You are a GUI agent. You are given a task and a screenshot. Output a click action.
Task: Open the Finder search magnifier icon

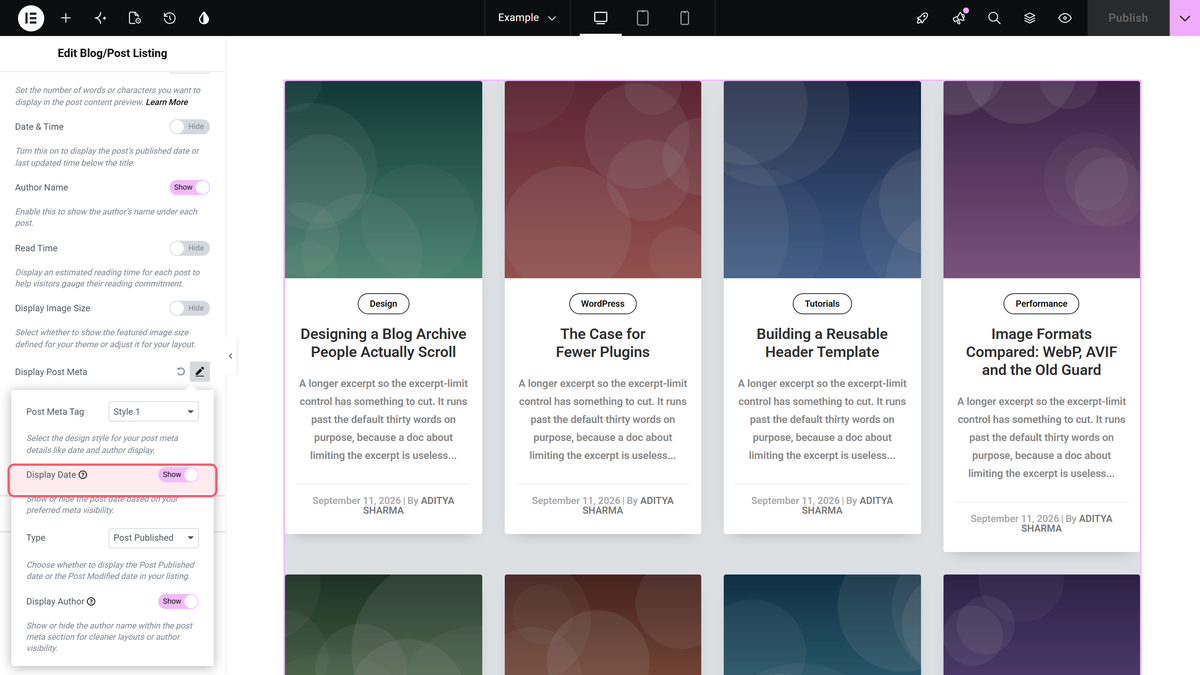tap(994, 18)
